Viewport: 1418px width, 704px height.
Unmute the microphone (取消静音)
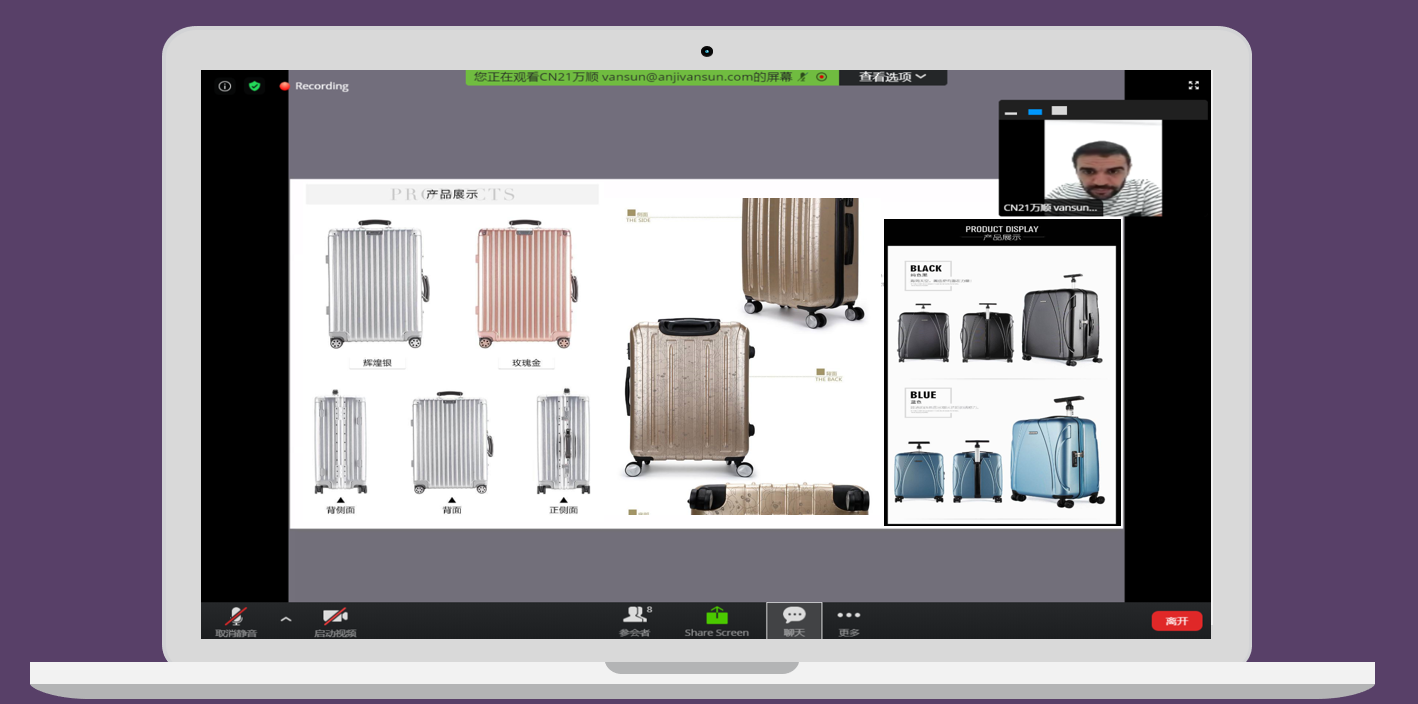coord(236,621)
